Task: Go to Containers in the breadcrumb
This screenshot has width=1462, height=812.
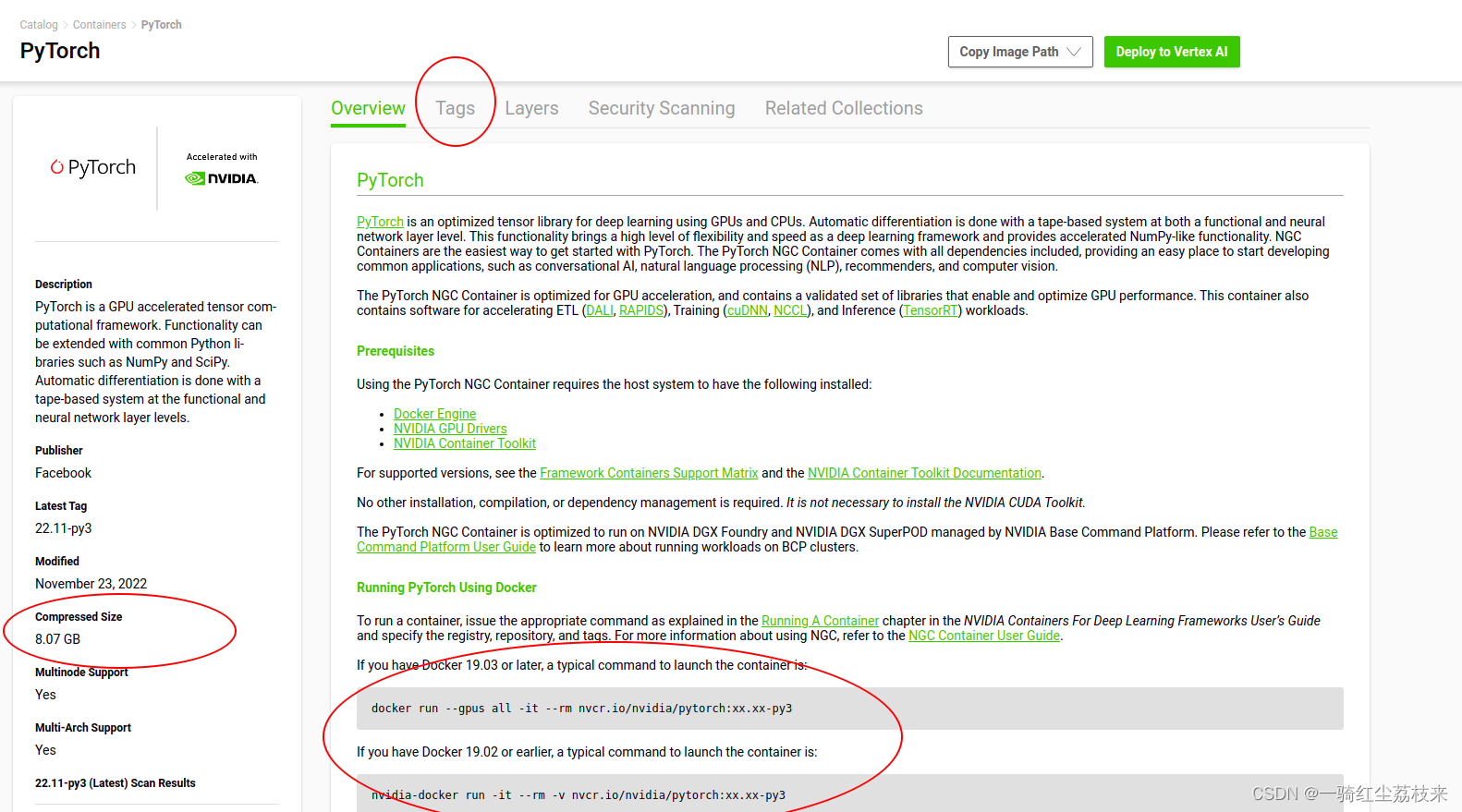Action: click(x=100, y=25)
